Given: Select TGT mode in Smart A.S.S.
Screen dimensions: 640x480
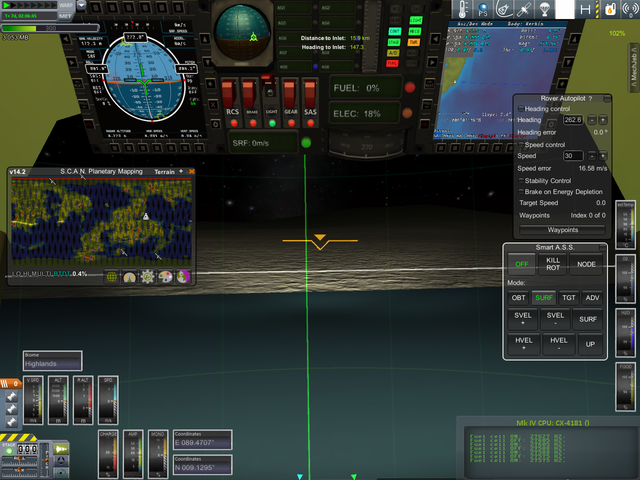Looking at the screenshot, I should pos(569,298).
